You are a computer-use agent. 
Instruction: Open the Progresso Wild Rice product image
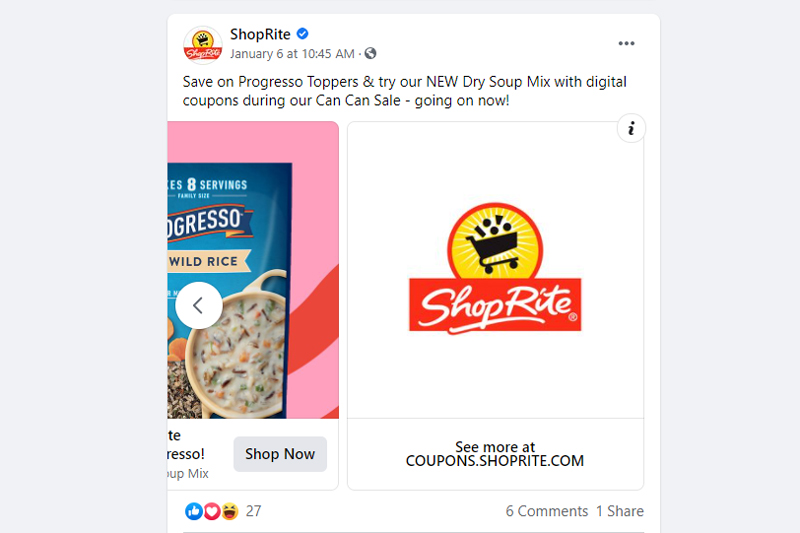(253, 270)
